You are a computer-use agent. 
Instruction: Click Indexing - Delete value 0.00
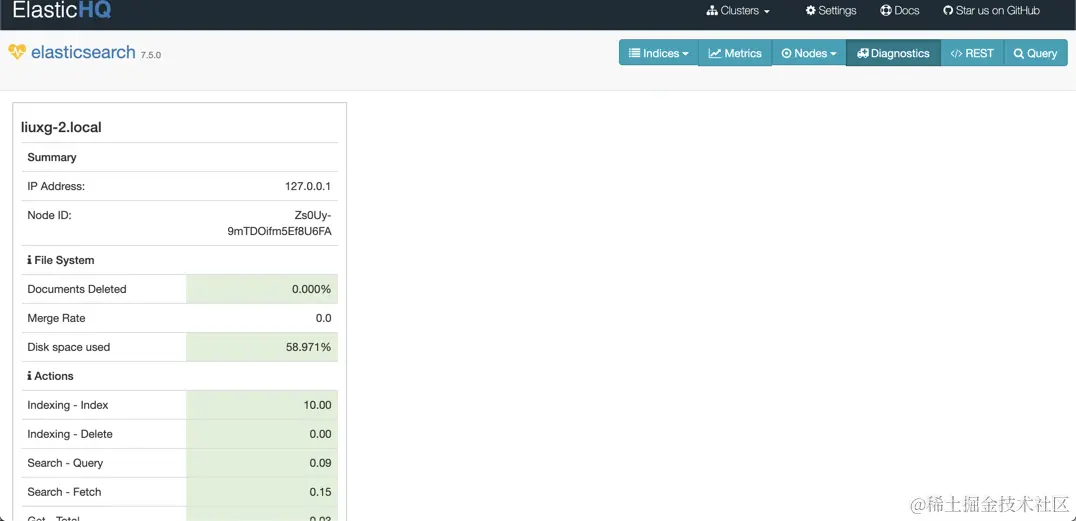(320, 435)
